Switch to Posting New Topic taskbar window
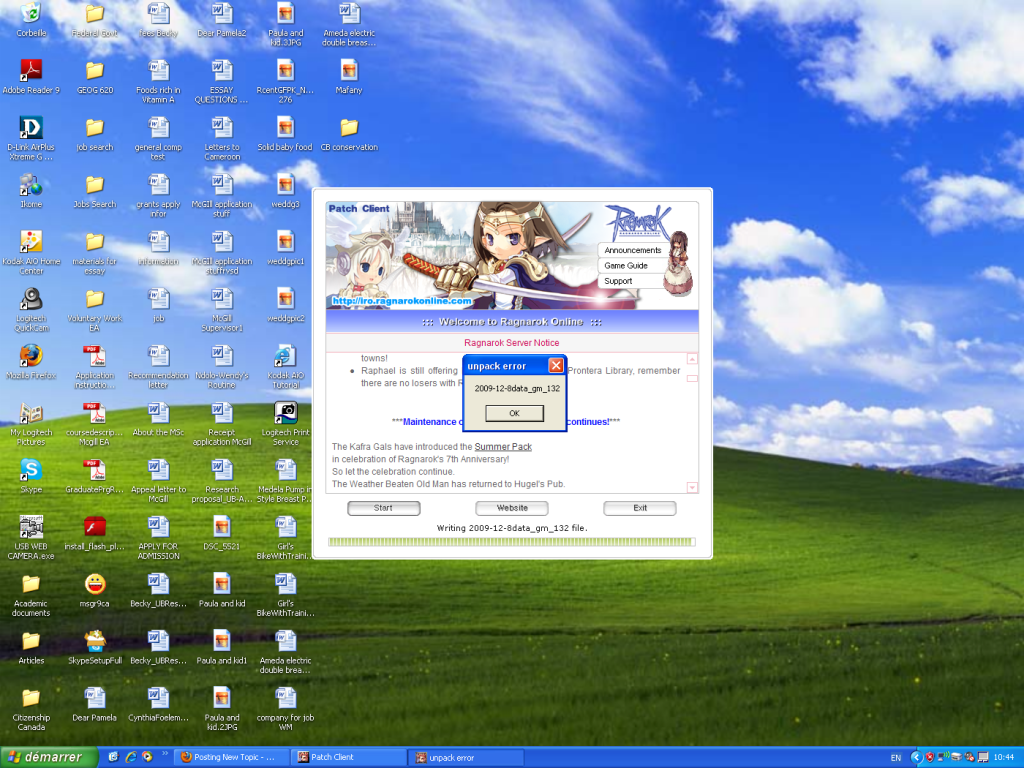1024x768 pixels. pos(231,758)
